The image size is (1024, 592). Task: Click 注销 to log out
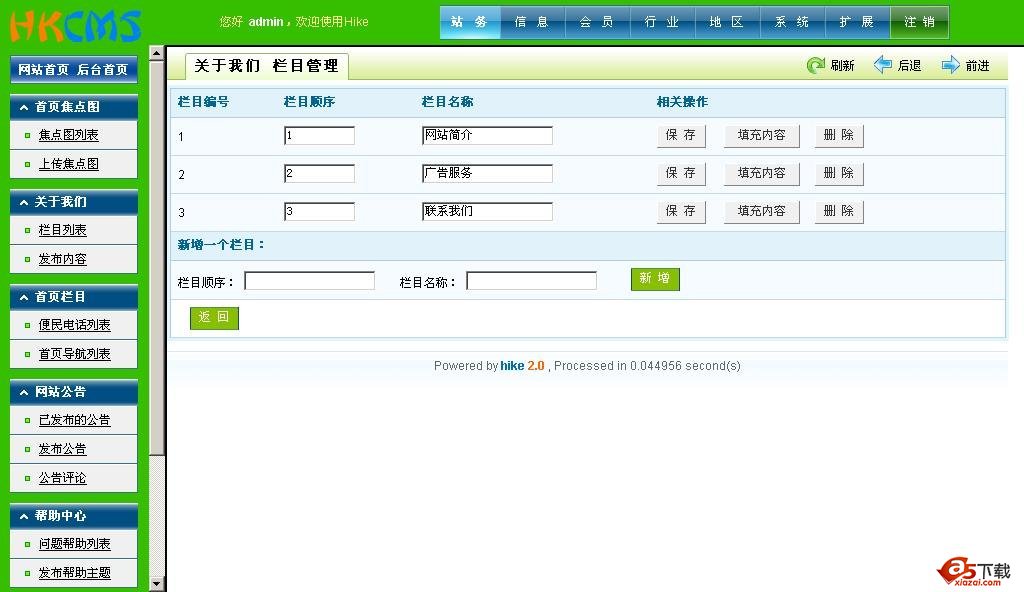[919, 22]
